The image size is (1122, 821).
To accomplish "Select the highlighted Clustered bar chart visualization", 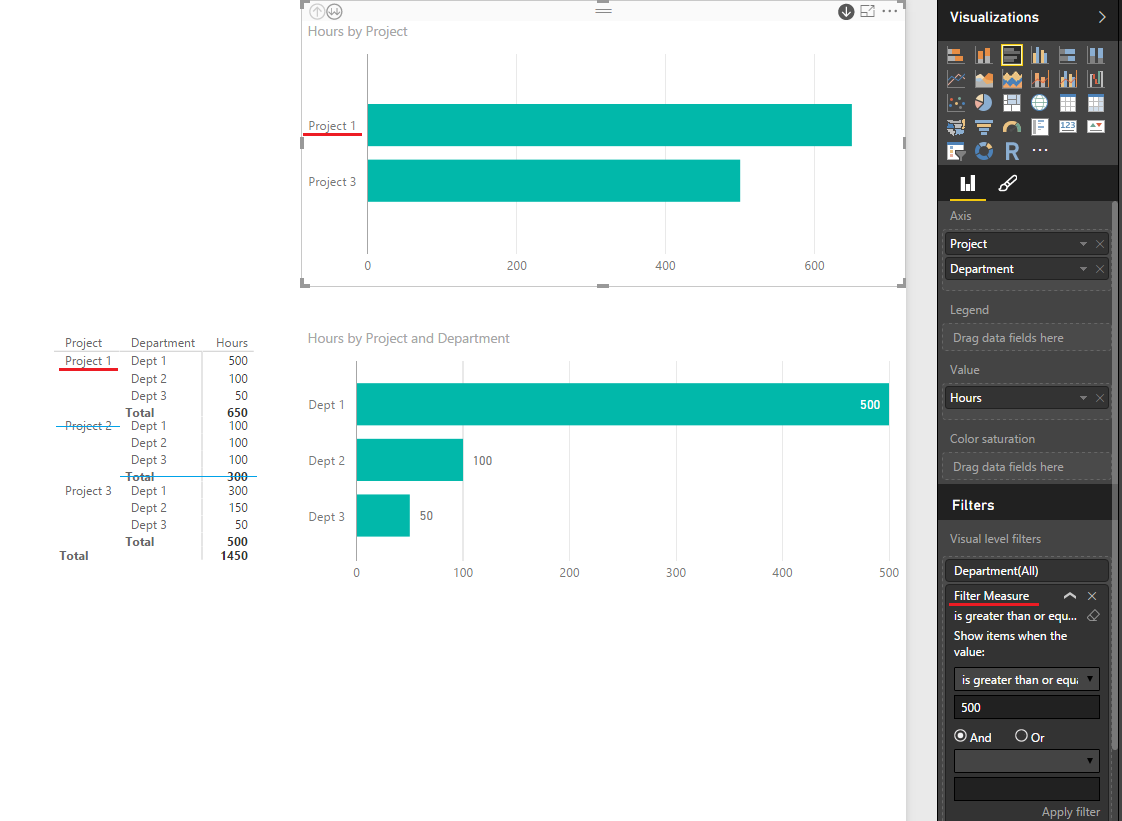I will [x=1012, y=55].
